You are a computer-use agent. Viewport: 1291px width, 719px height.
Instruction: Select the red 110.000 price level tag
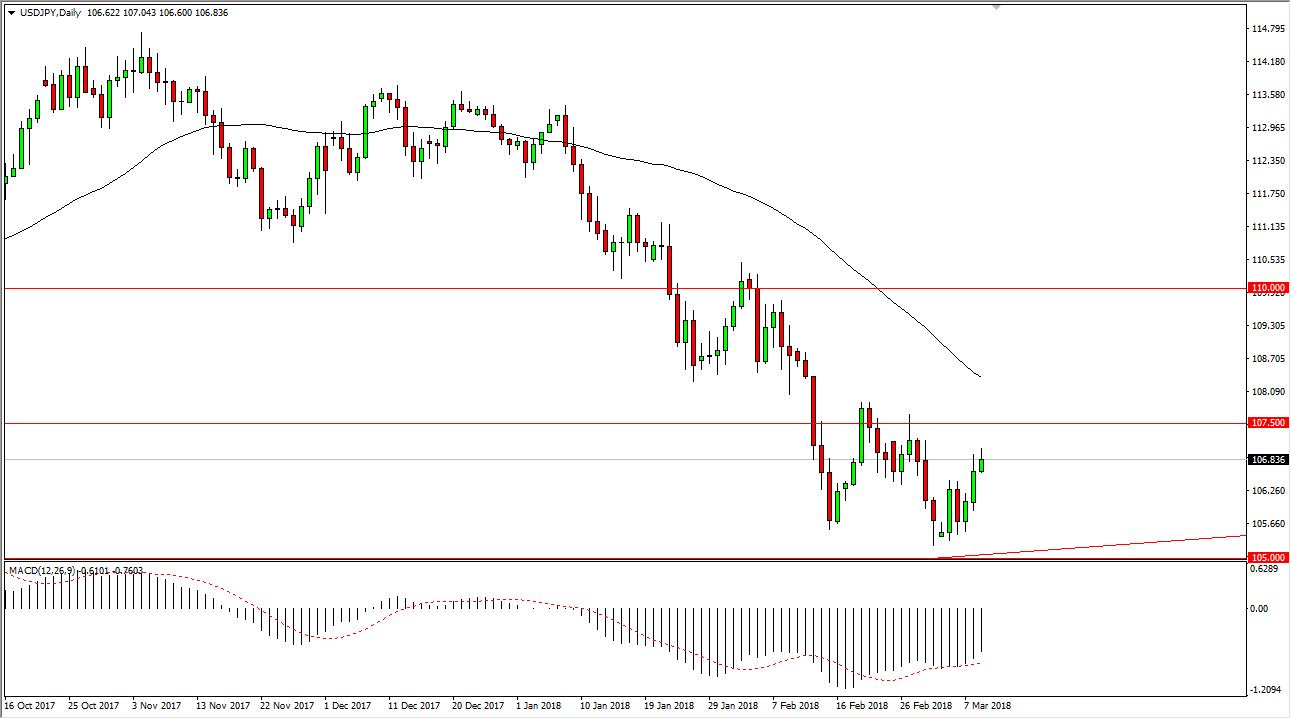[x=1267, y=287]
